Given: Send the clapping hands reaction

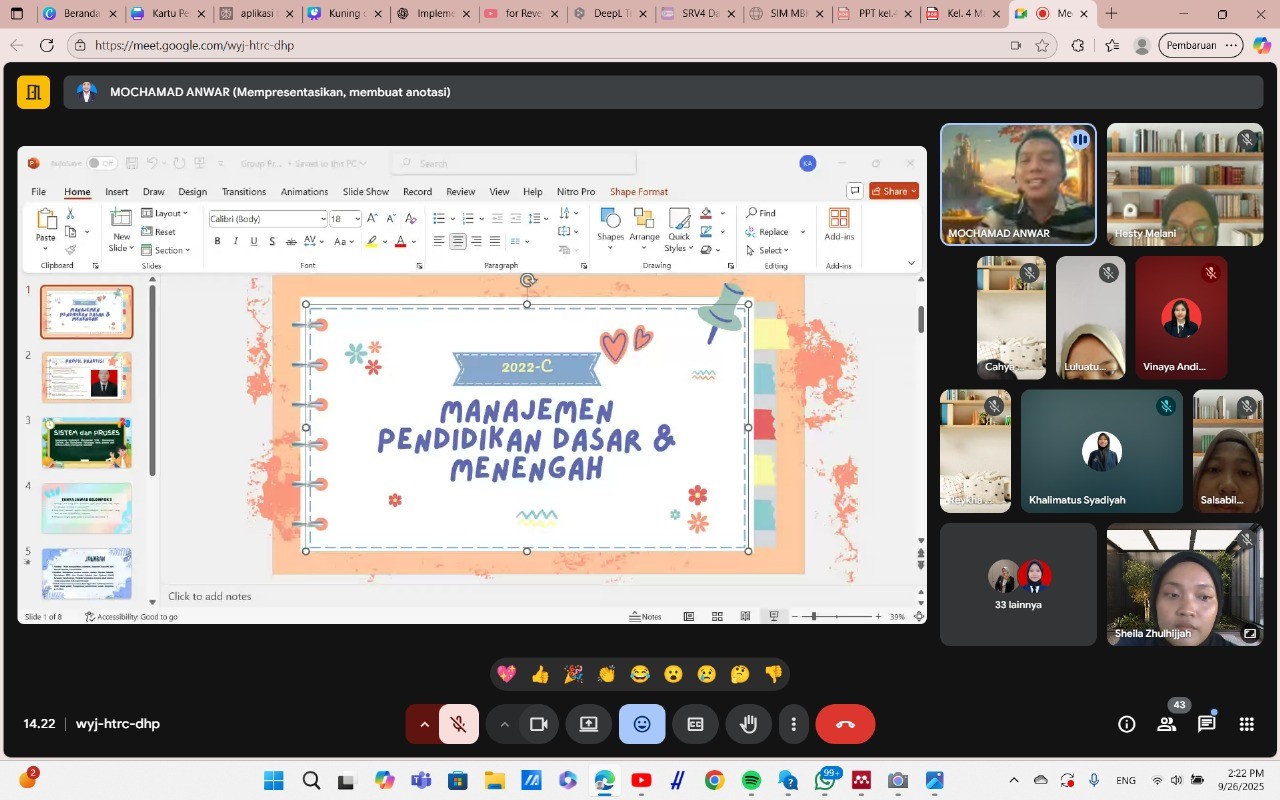Looking at the screenshot, I should [x=606, y=675].
